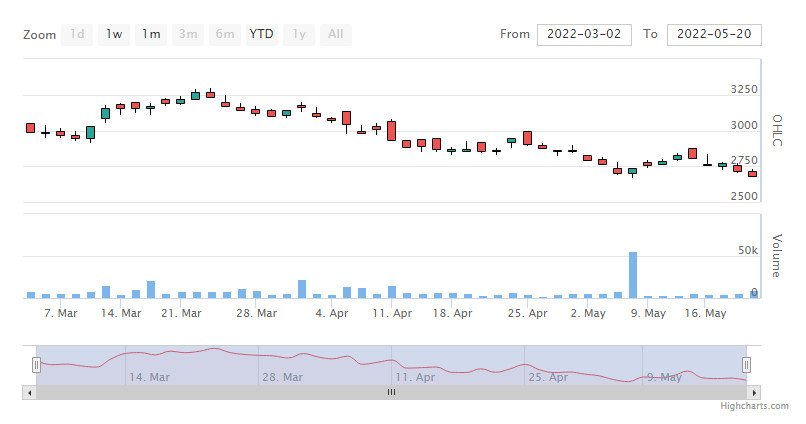Select the 6m zoom button
The width and height of the screenshot is (806, 424).
225,34
